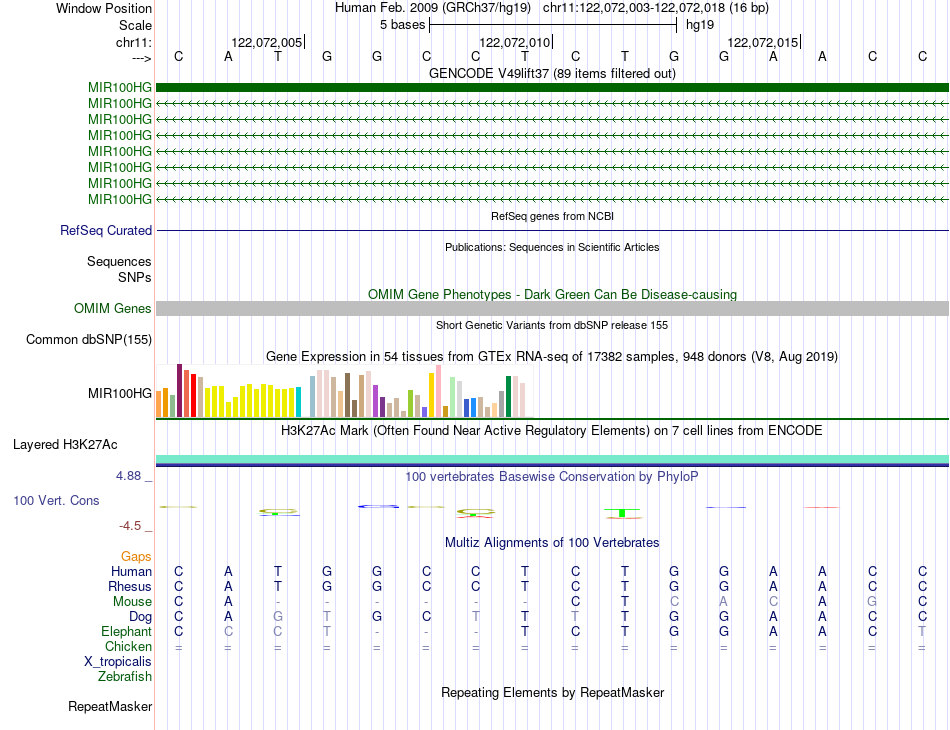The height and width of the screenshot is (730, 950).
Task: Click the Common dbSNP(155) track label
Action: [88, 339]
